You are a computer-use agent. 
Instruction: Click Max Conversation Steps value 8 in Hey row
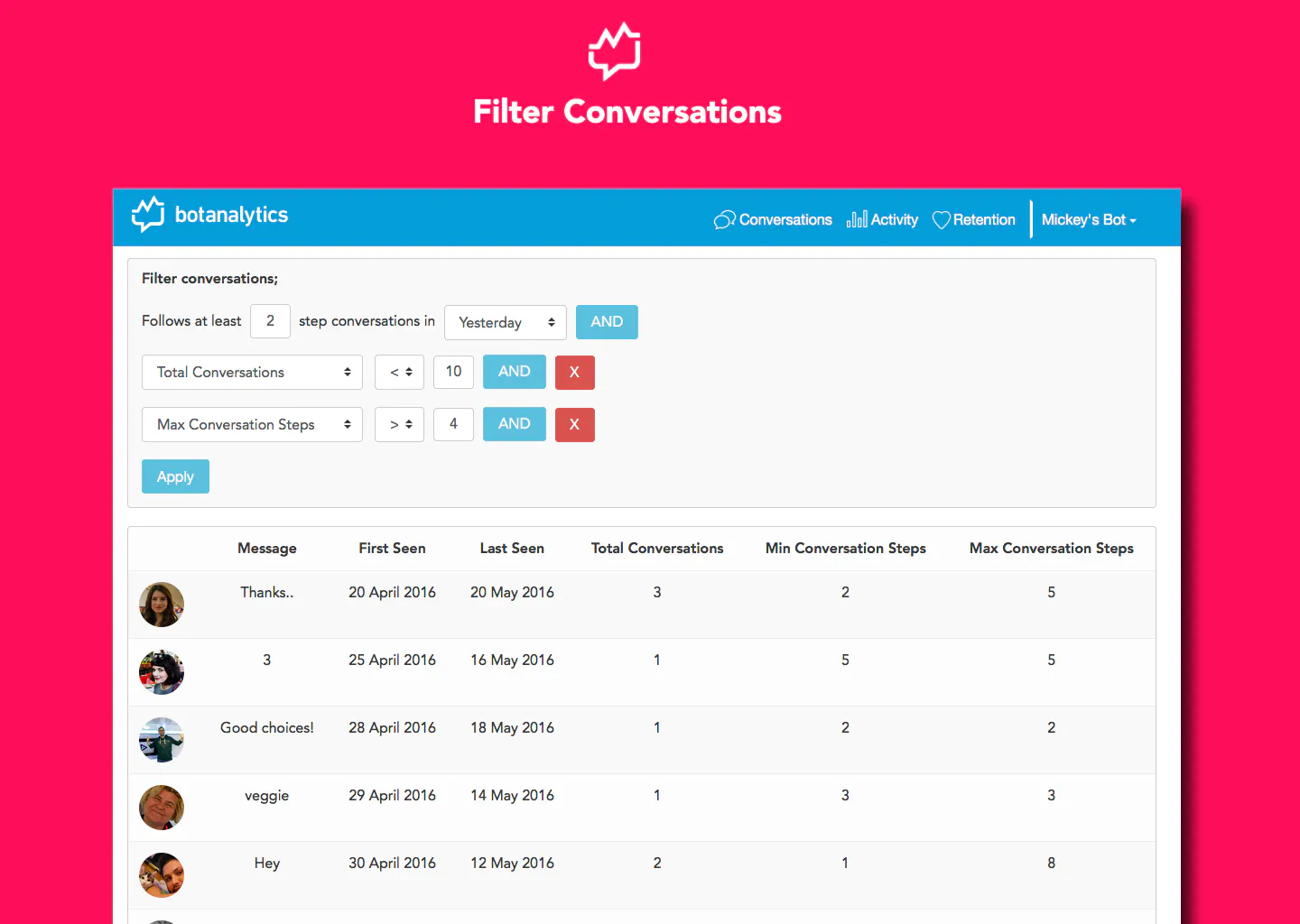(1051, 863)
